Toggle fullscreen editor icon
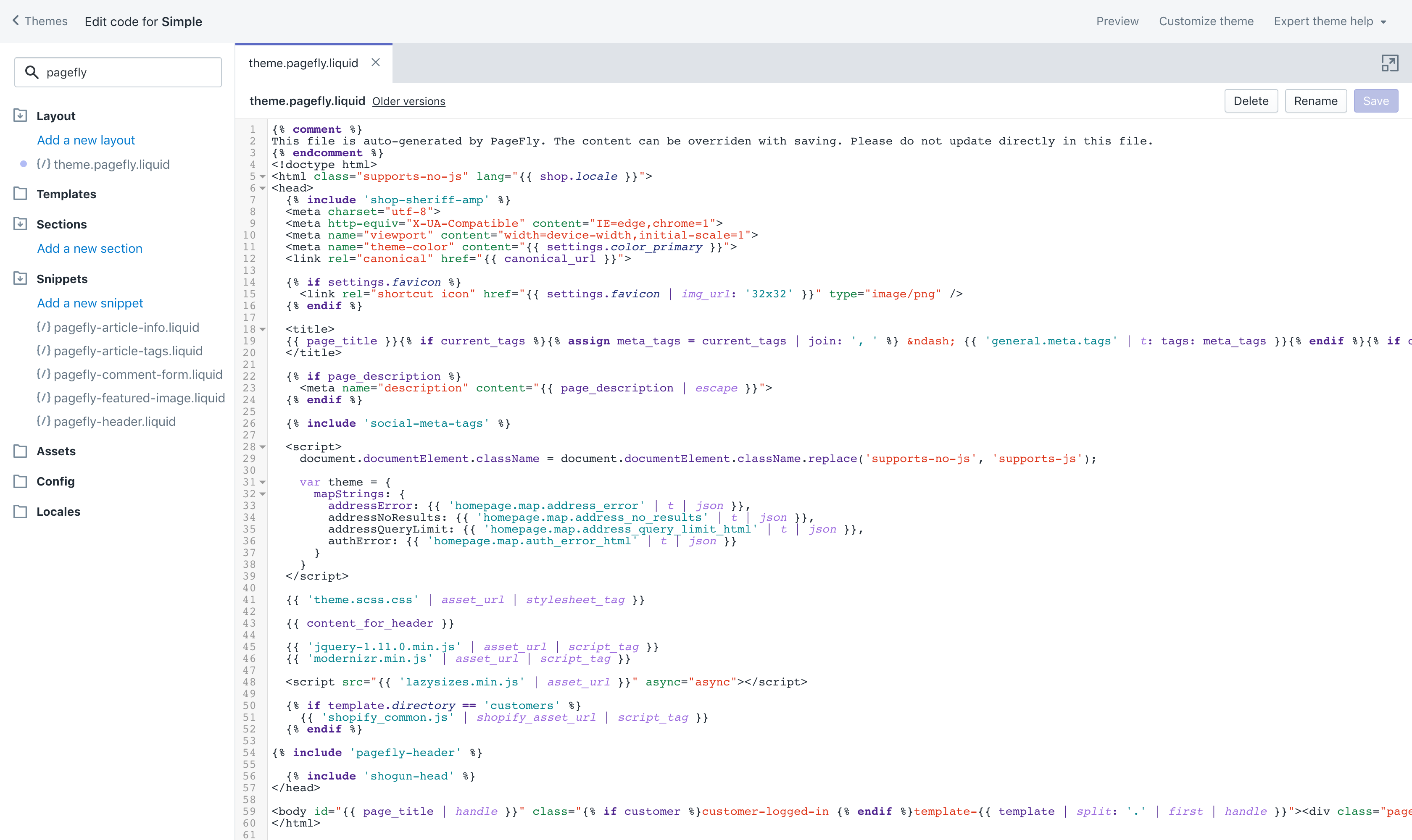1412x840 pixels. click(1389, 63)
